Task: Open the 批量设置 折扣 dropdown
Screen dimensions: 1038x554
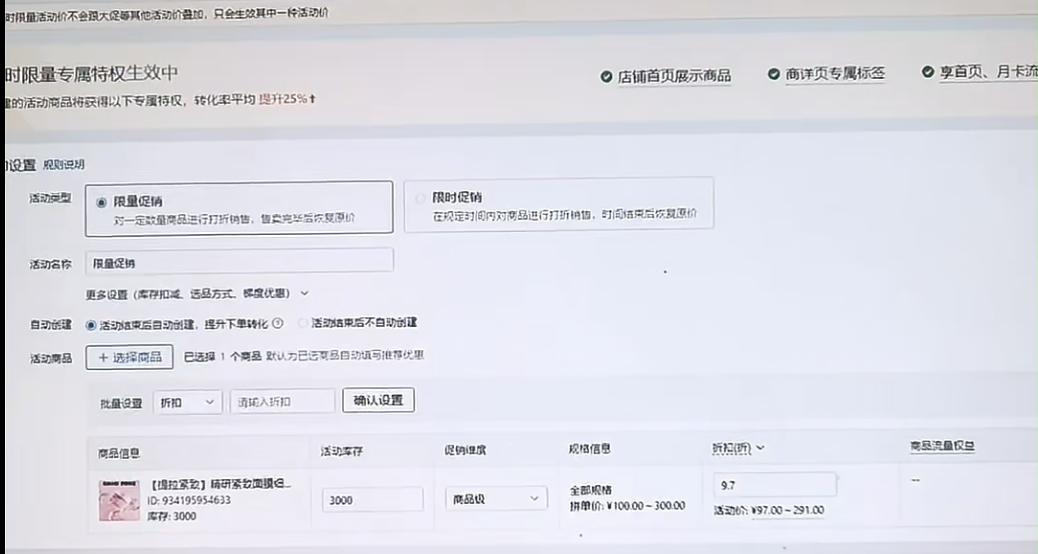Action: (x=188, y=402)
